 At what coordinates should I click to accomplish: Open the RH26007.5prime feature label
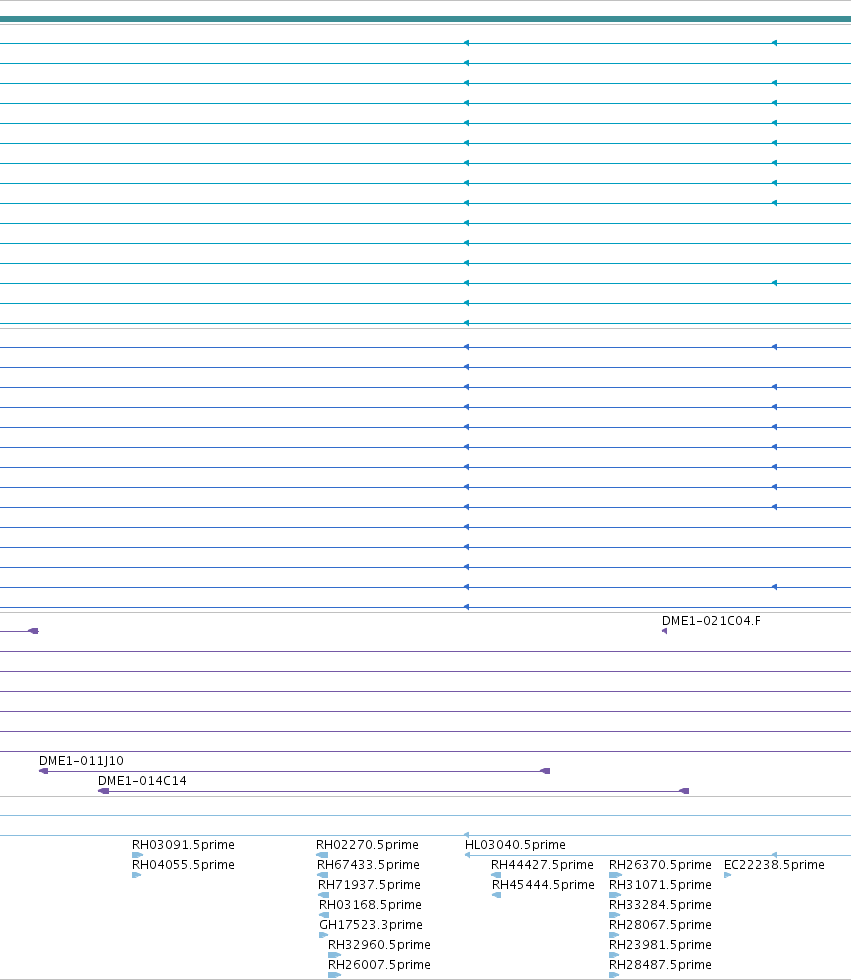pos(379,964)
